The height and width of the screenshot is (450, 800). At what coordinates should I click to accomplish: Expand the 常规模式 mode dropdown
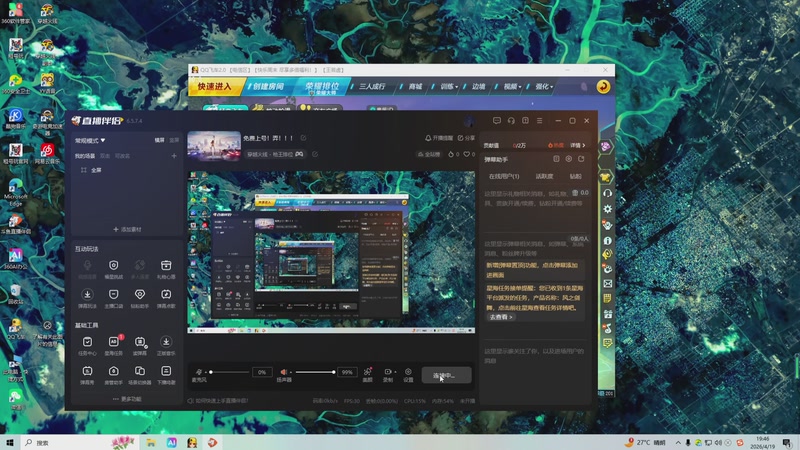click(x=90, y=140)
